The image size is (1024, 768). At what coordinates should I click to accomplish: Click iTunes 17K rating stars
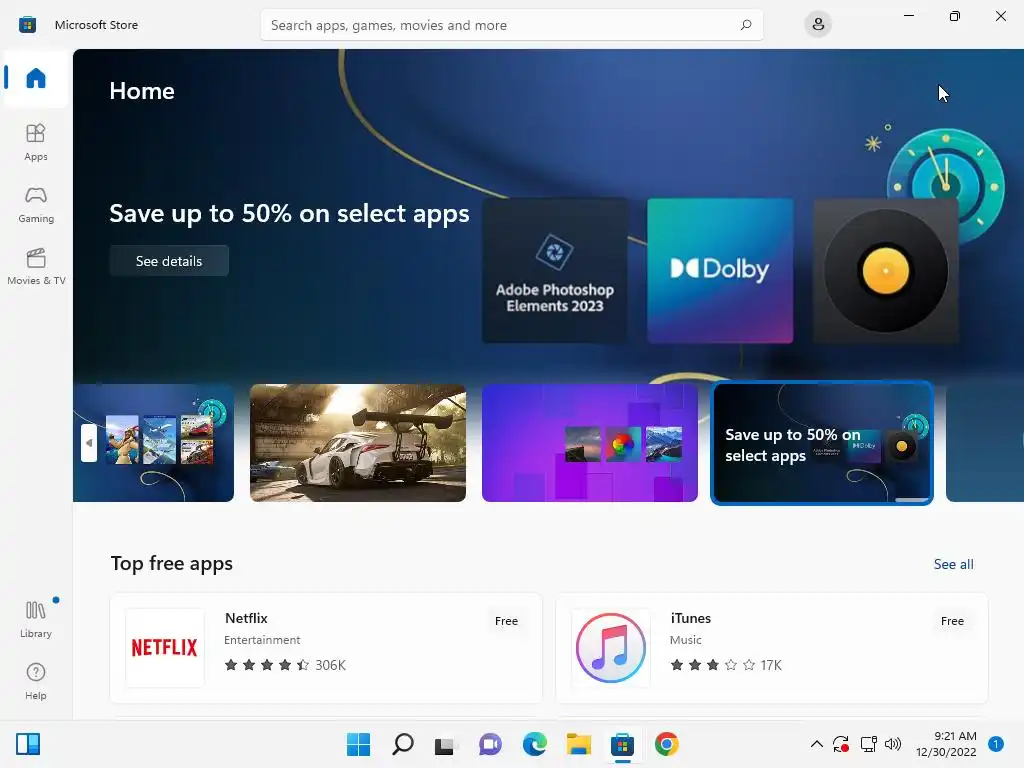[x=726, y=665]
